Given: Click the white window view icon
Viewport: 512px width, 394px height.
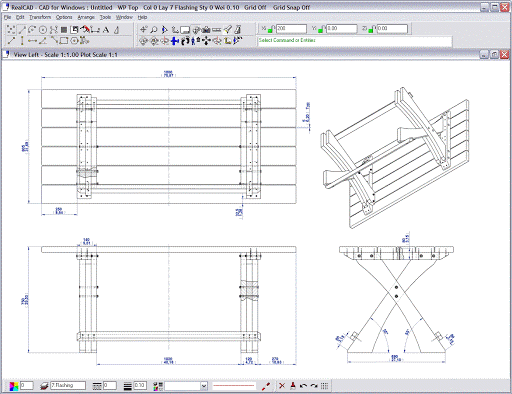Looking at the screenshot, I should (185, 30).
